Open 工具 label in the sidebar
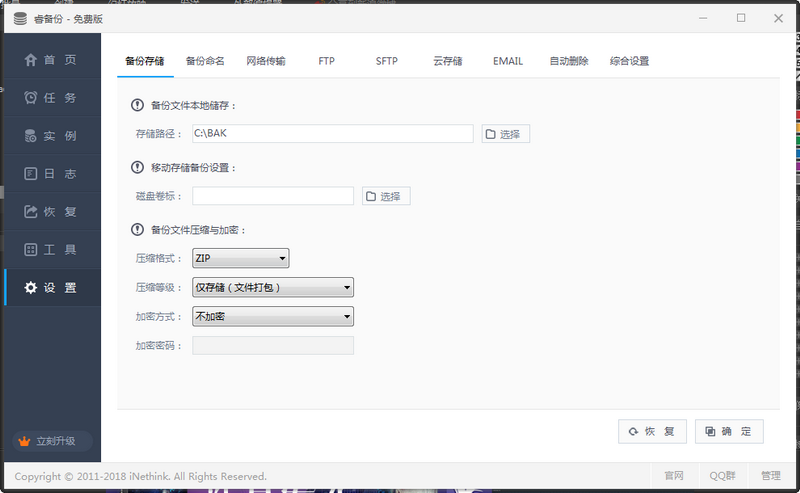The width and height of the screenshot is (800, 493). (x=60, y=250)
